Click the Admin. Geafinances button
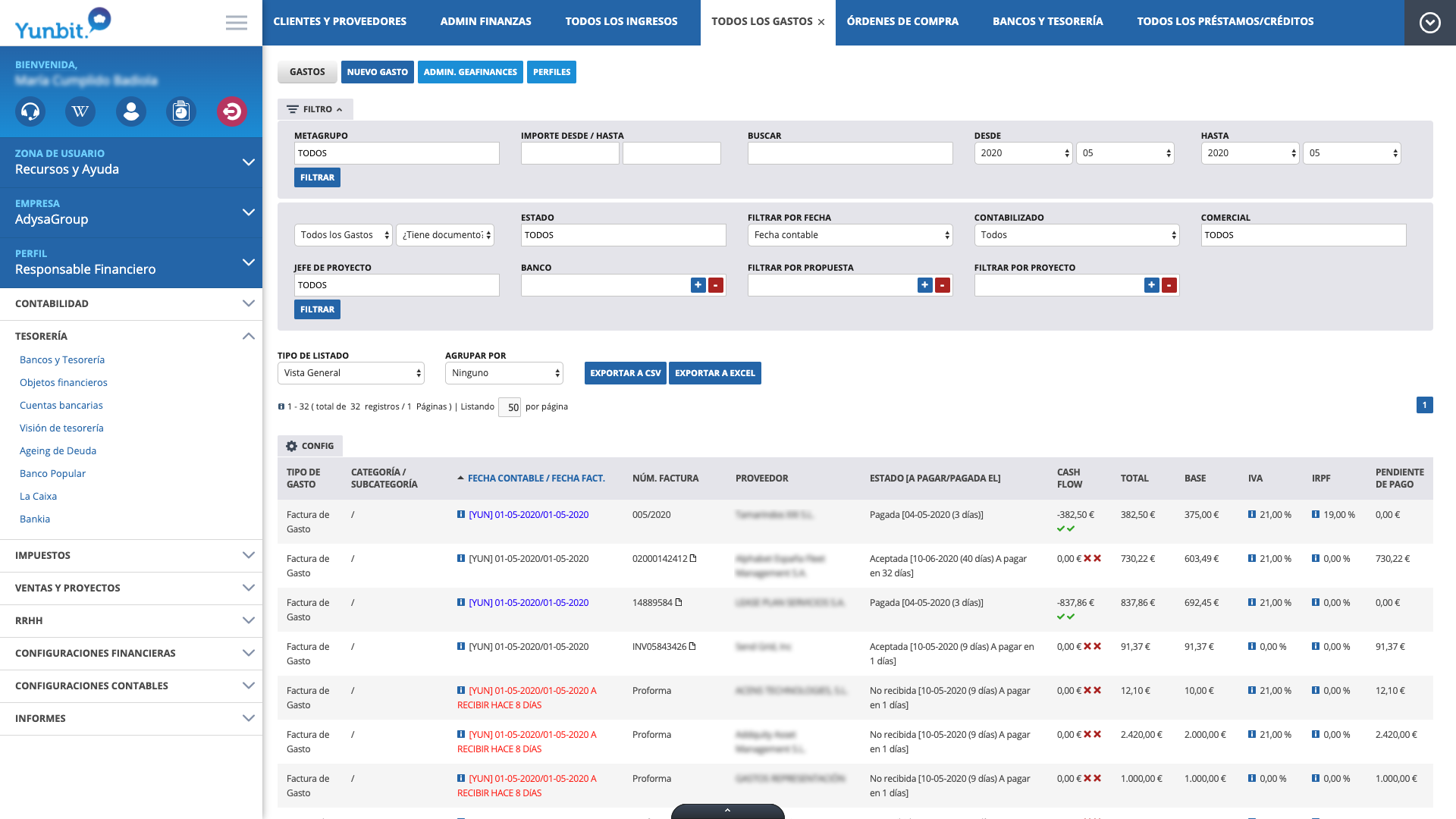1456x819 pixels. (470, 72)
